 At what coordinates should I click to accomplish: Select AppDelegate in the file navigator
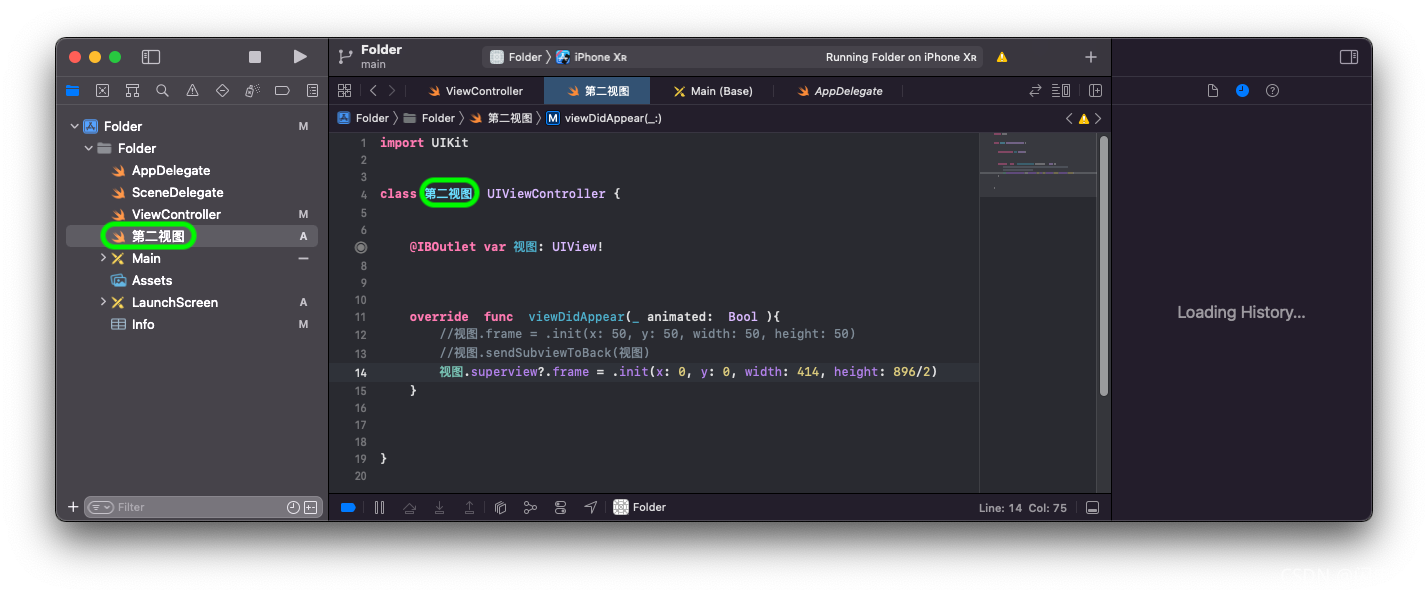point(171,170)
